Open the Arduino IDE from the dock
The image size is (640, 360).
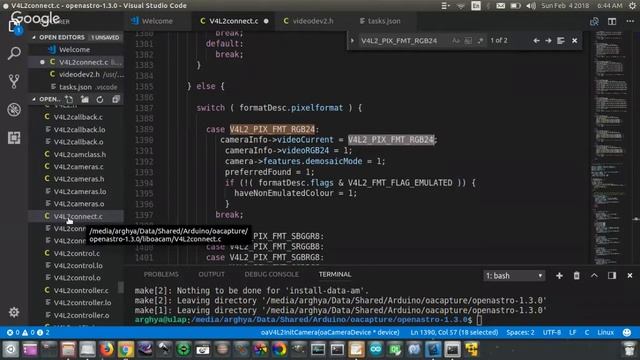point(376,349)
